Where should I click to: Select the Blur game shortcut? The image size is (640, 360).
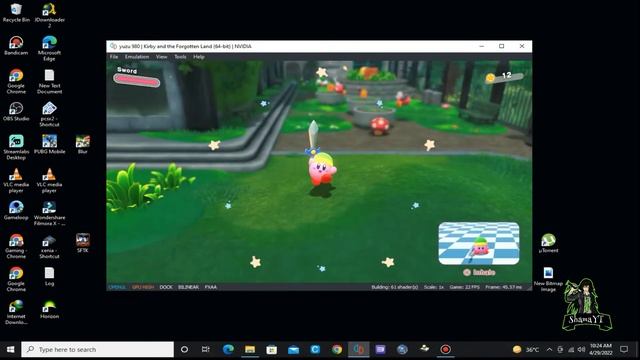pyautogui.click(x=83, y=144)
